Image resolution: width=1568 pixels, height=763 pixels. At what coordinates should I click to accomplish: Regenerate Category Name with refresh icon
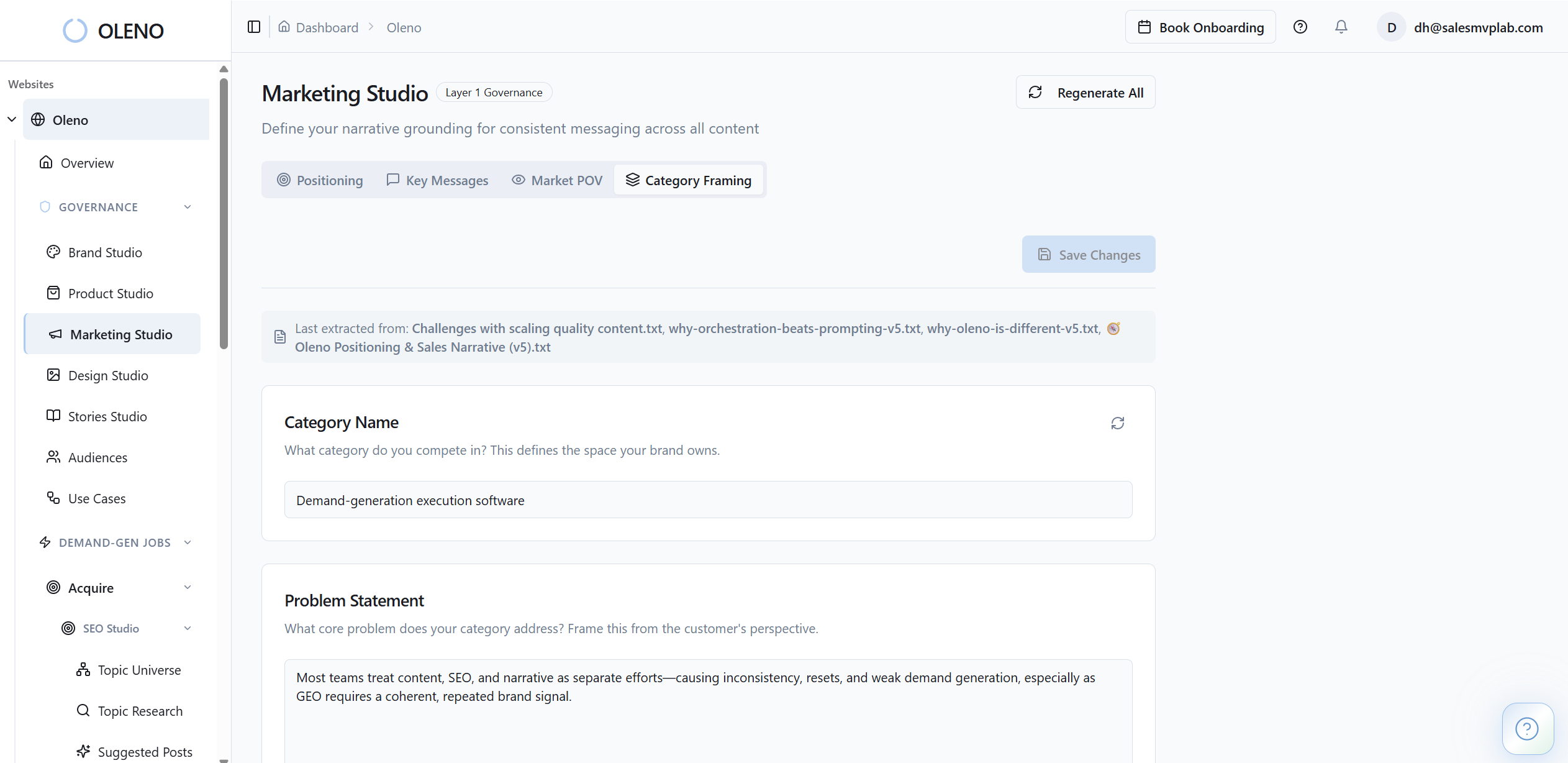pyautogui.click(x=1117, y=423)
